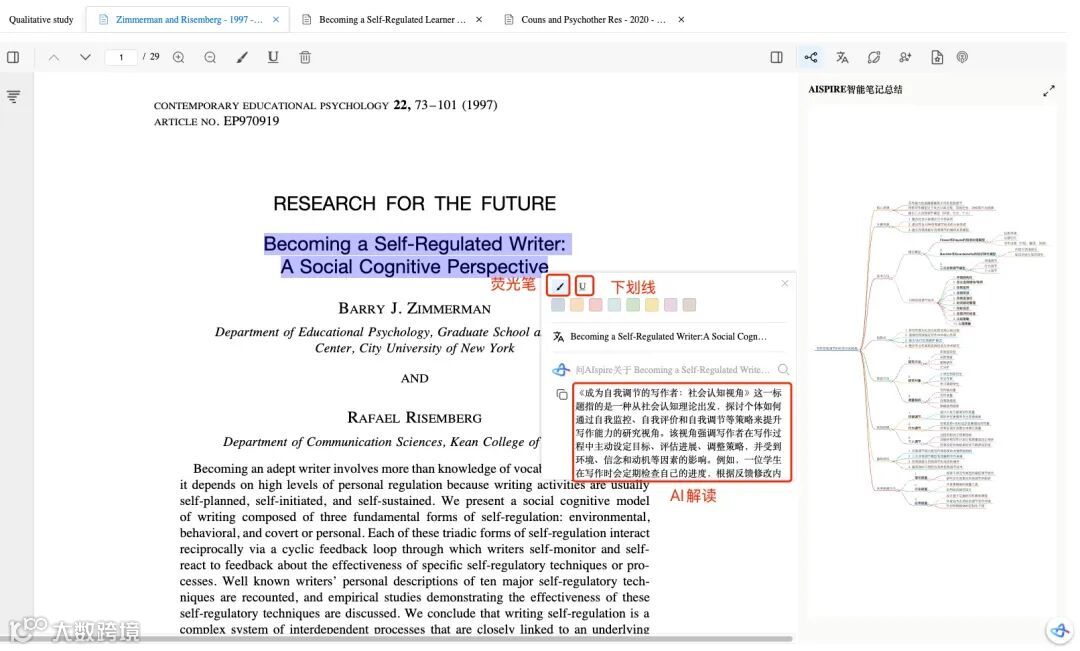Select highlighter pen in selection popup
1080x651 pixels.
[559, 285]
